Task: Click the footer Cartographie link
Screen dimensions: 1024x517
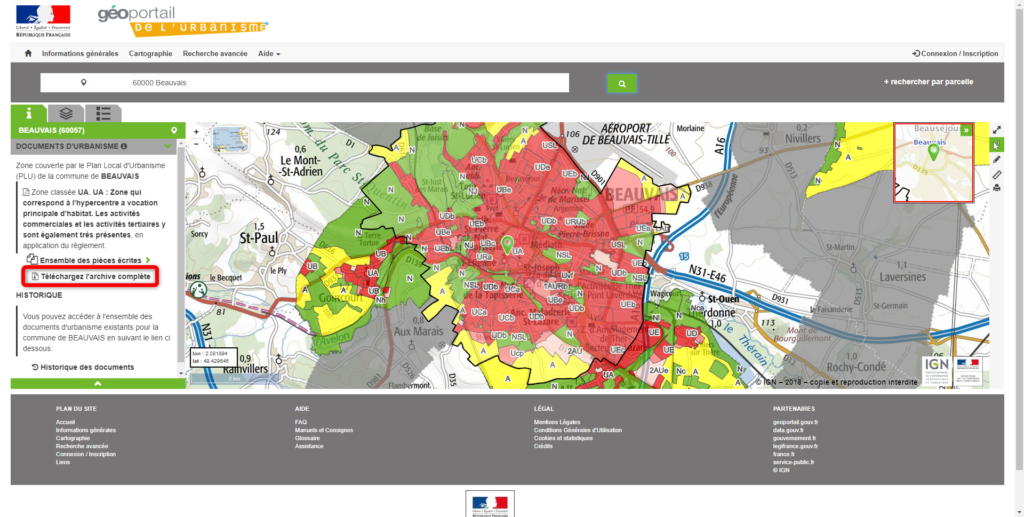Action: 72,438
